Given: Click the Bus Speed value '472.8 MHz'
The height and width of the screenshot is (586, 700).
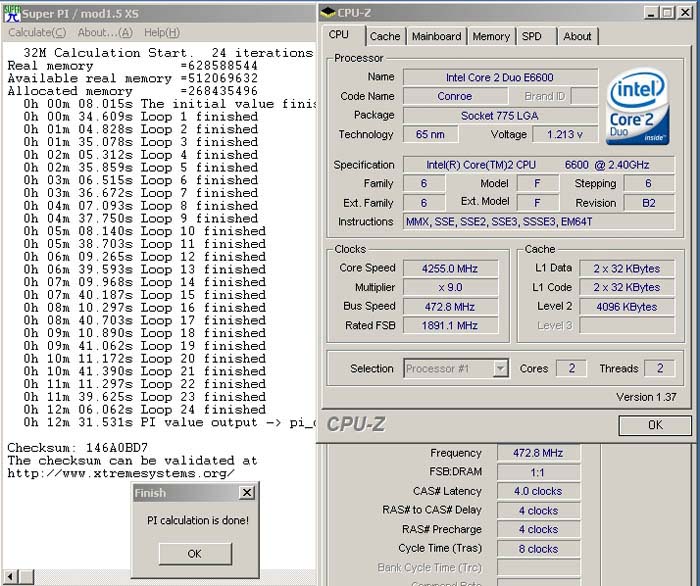Looking at the screenshot, I should point(450,307).
